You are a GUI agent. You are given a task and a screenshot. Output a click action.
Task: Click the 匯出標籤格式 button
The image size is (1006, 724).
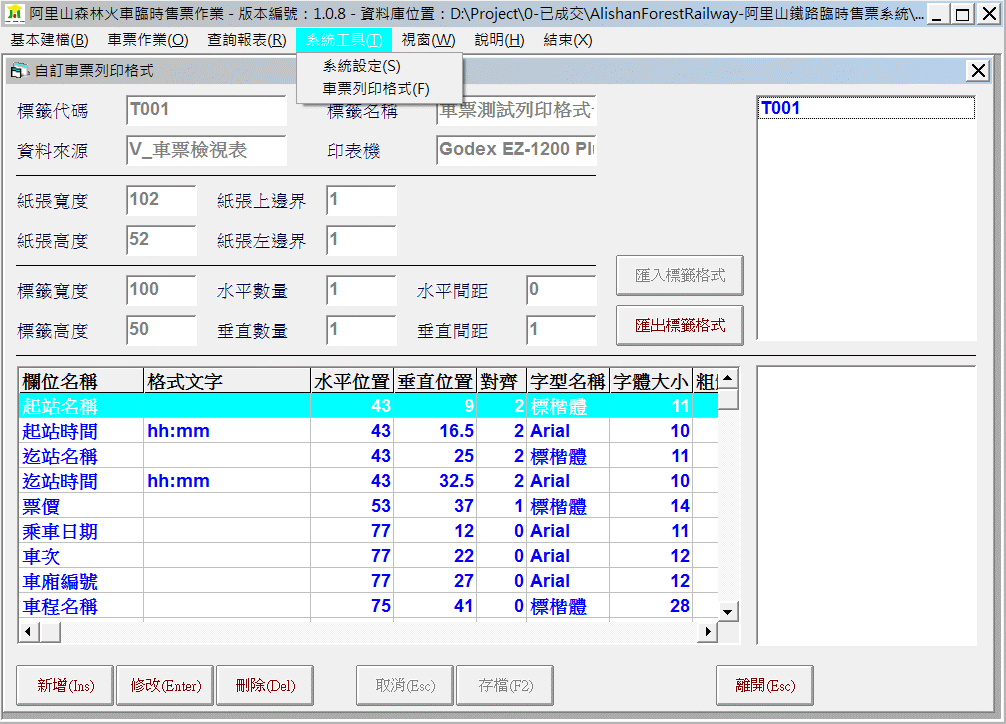[x=680, y=325]
